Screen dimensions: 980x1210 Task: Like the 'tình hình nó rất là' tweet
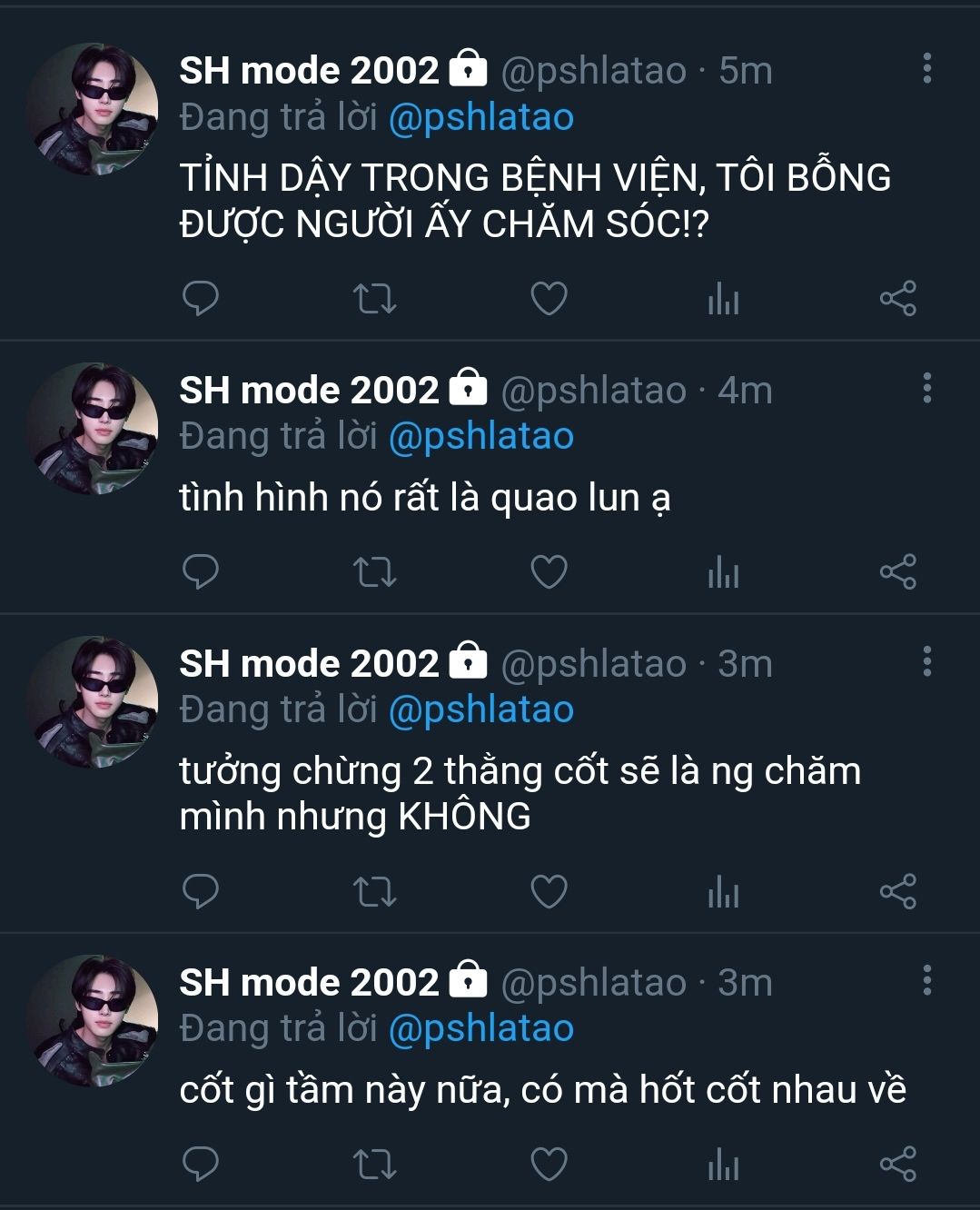click(x=549, y=571)
